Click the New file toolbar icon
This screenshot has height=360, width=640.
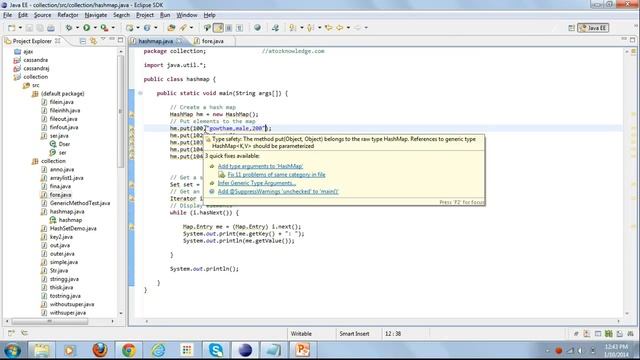click(x=12, y=28)
